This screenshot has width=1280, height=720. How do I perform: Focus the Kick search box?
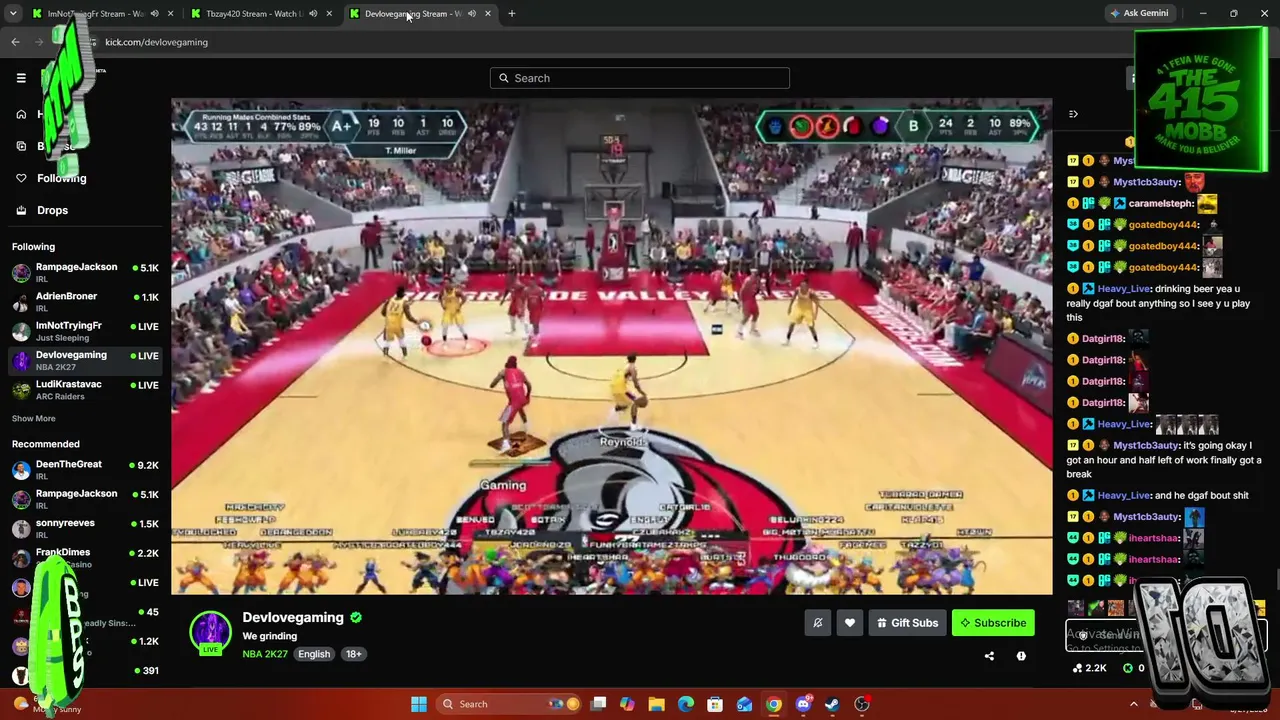tap(640, 78)
